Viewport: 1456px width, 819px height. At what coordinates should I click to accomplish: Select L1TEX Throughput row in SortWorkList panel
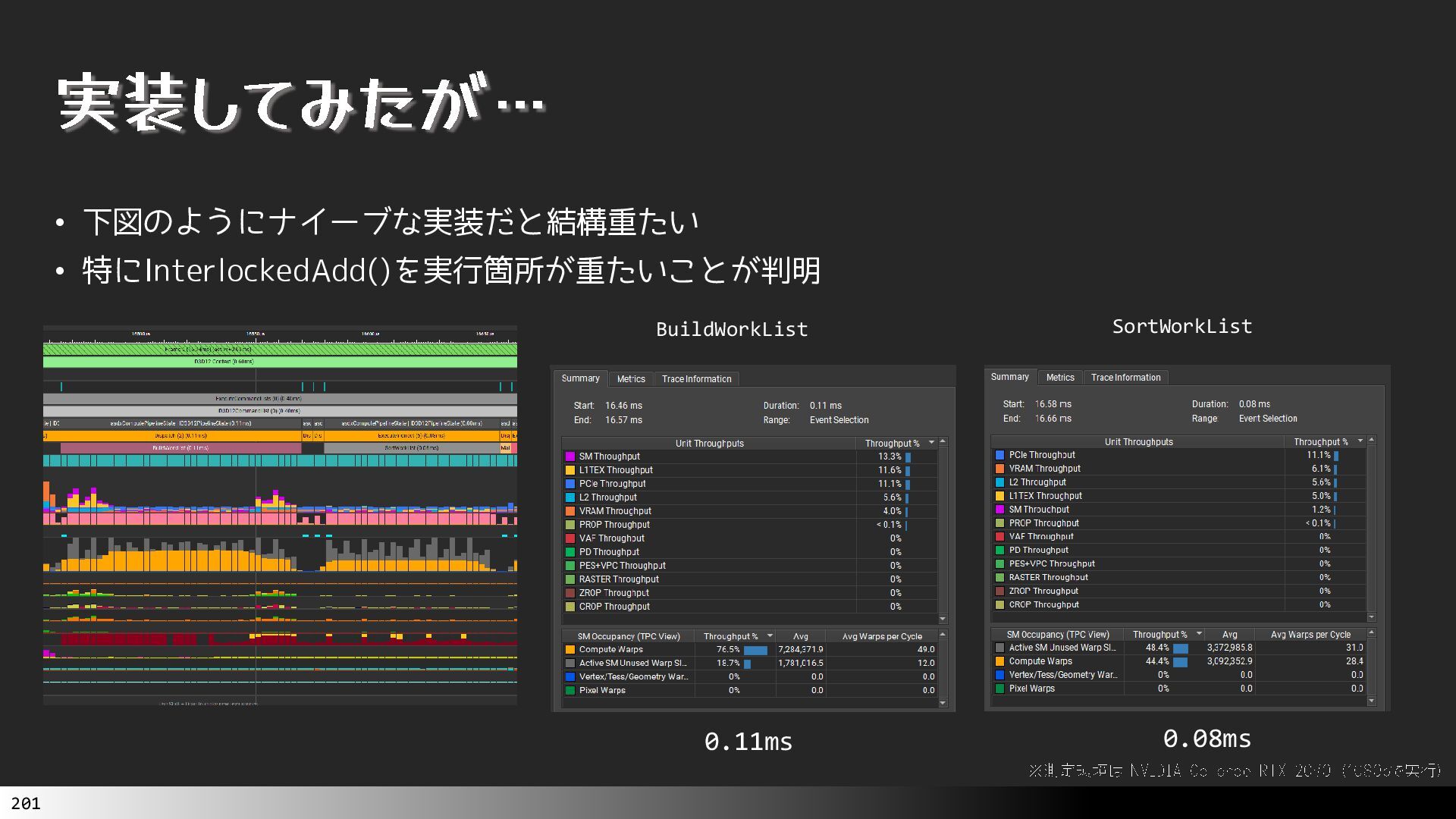click(x=1179, y=496)
